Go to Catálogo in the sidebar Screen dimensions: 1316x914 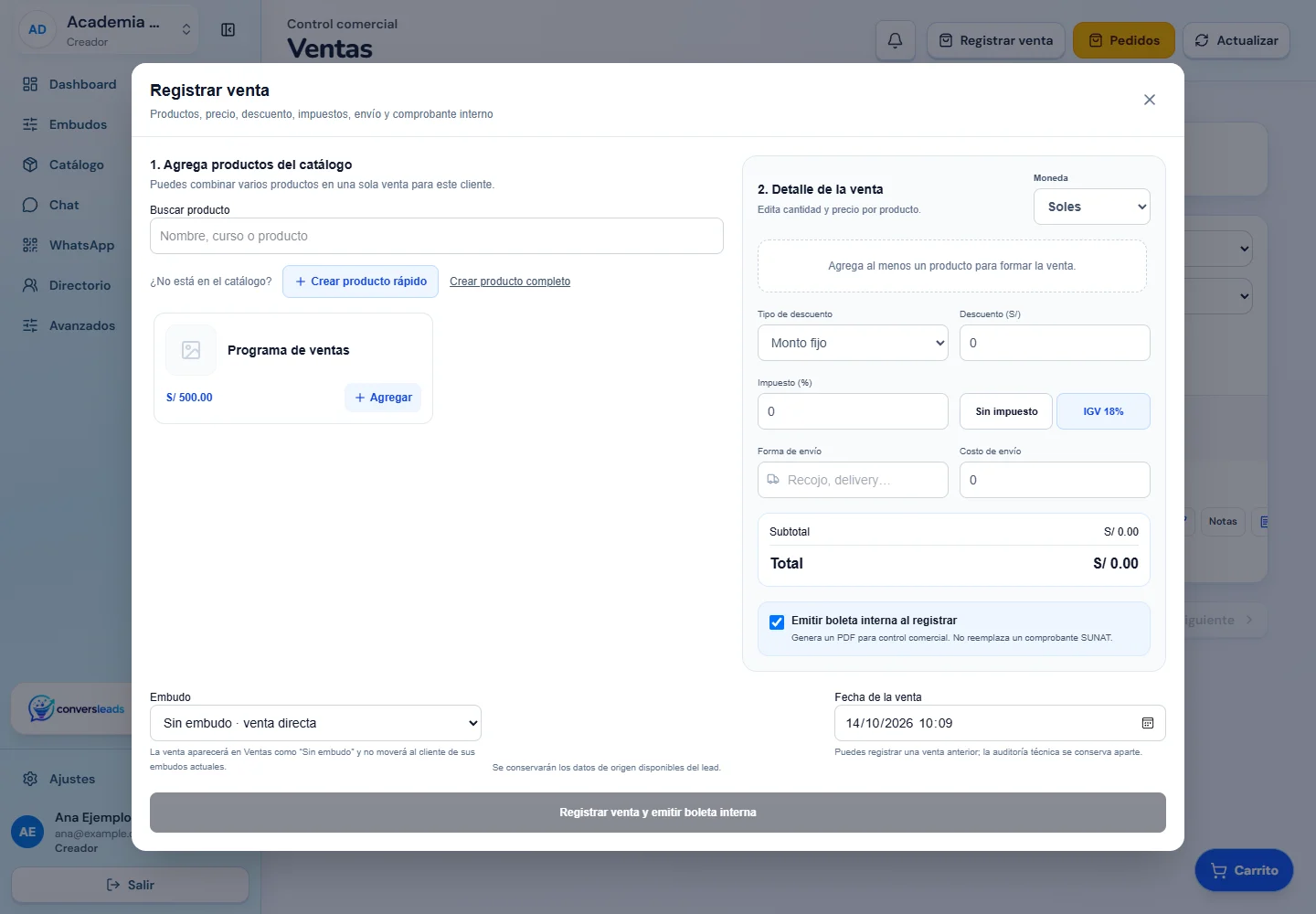[x=76, y=165]
